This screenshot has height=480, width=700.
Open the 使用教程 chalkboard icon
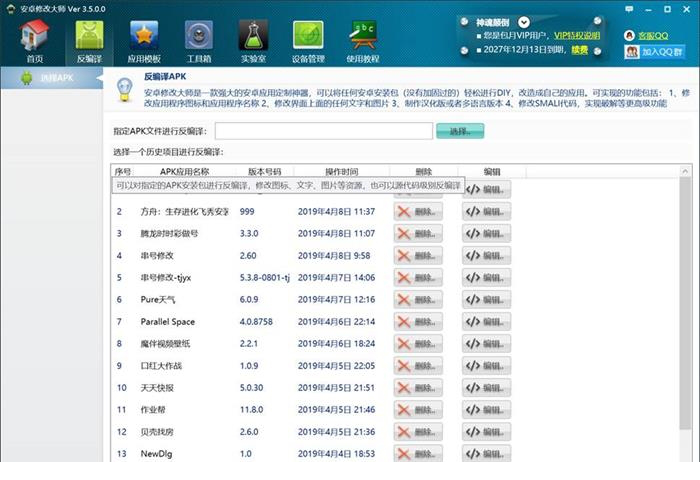[363, 42]
